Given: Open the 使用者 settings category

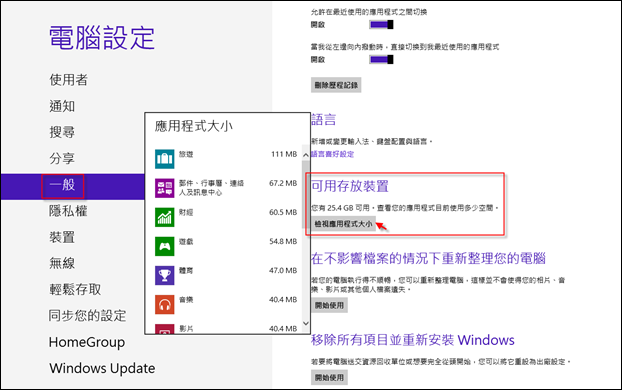Looking at the screenshot, I should point(68,80).
